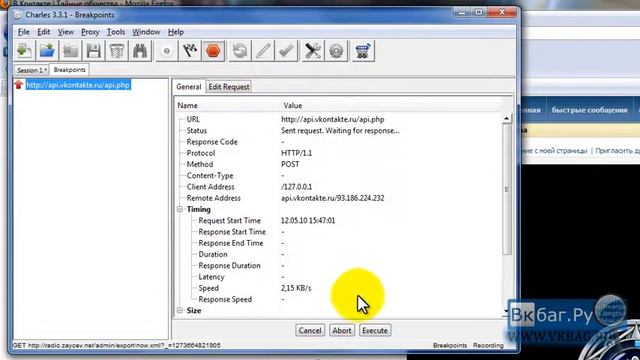Select the Protocol row
This screenshot has height=360, width=640.
[339, 153]
